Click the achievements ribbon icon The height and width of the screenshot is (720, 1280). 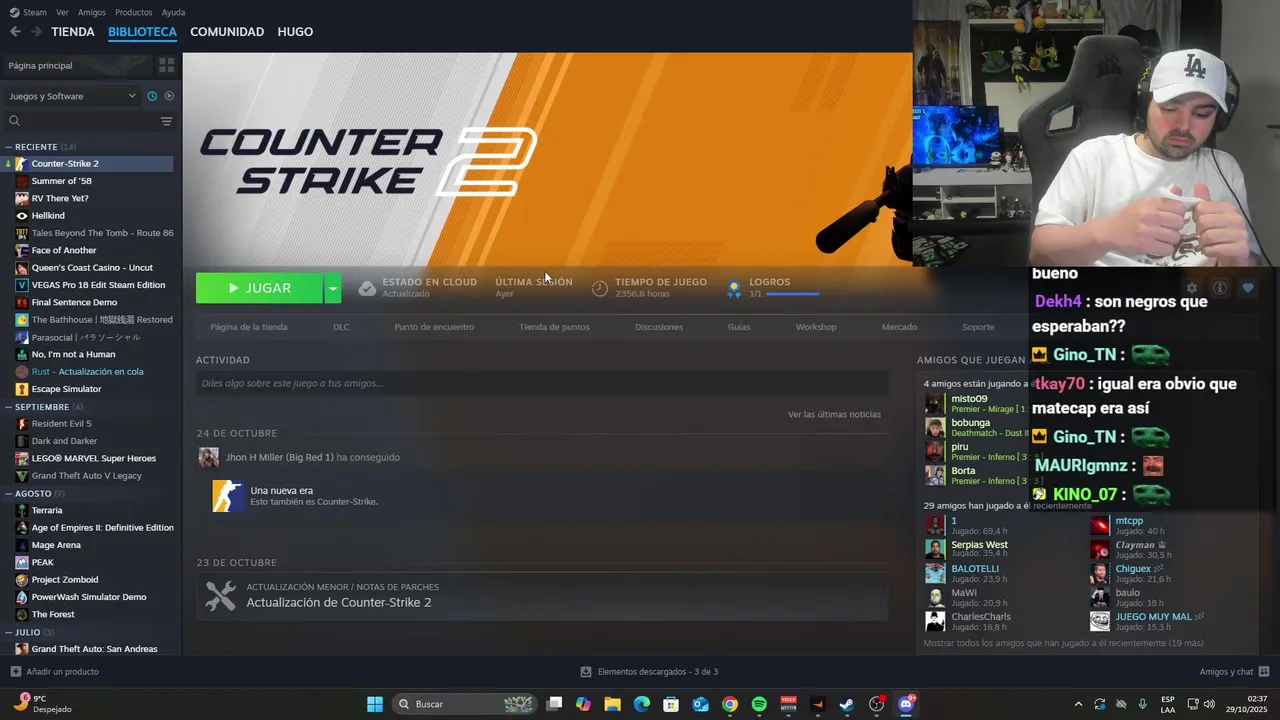(734, 288)
